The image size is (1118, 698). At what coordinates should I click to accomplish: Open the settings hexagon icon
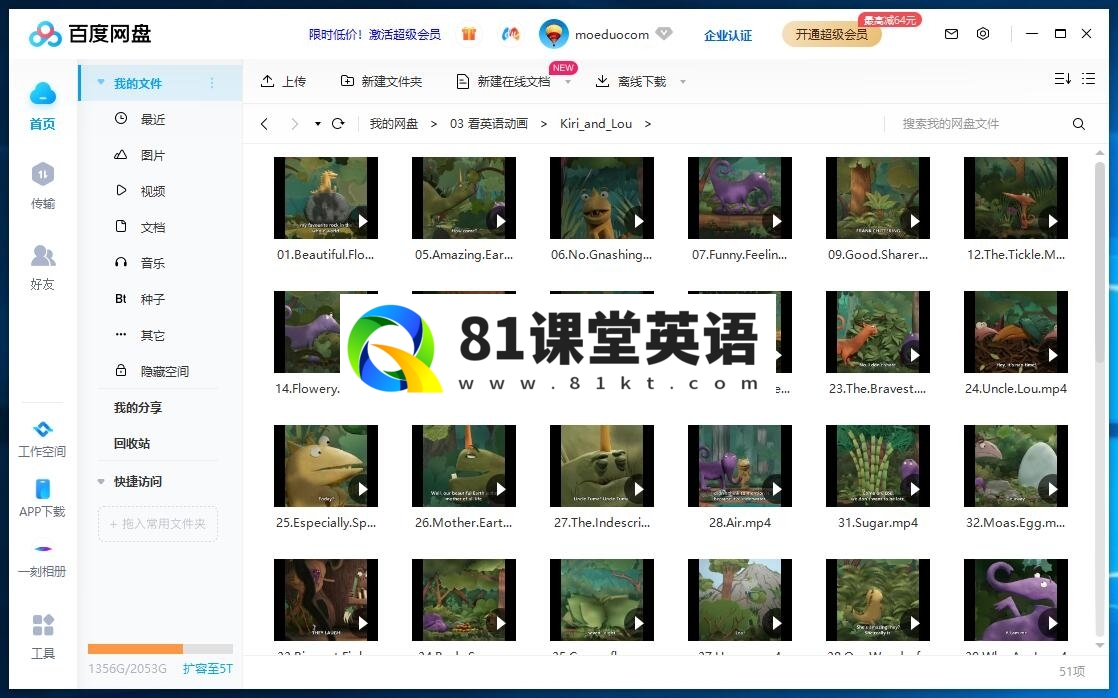point(983,34)
